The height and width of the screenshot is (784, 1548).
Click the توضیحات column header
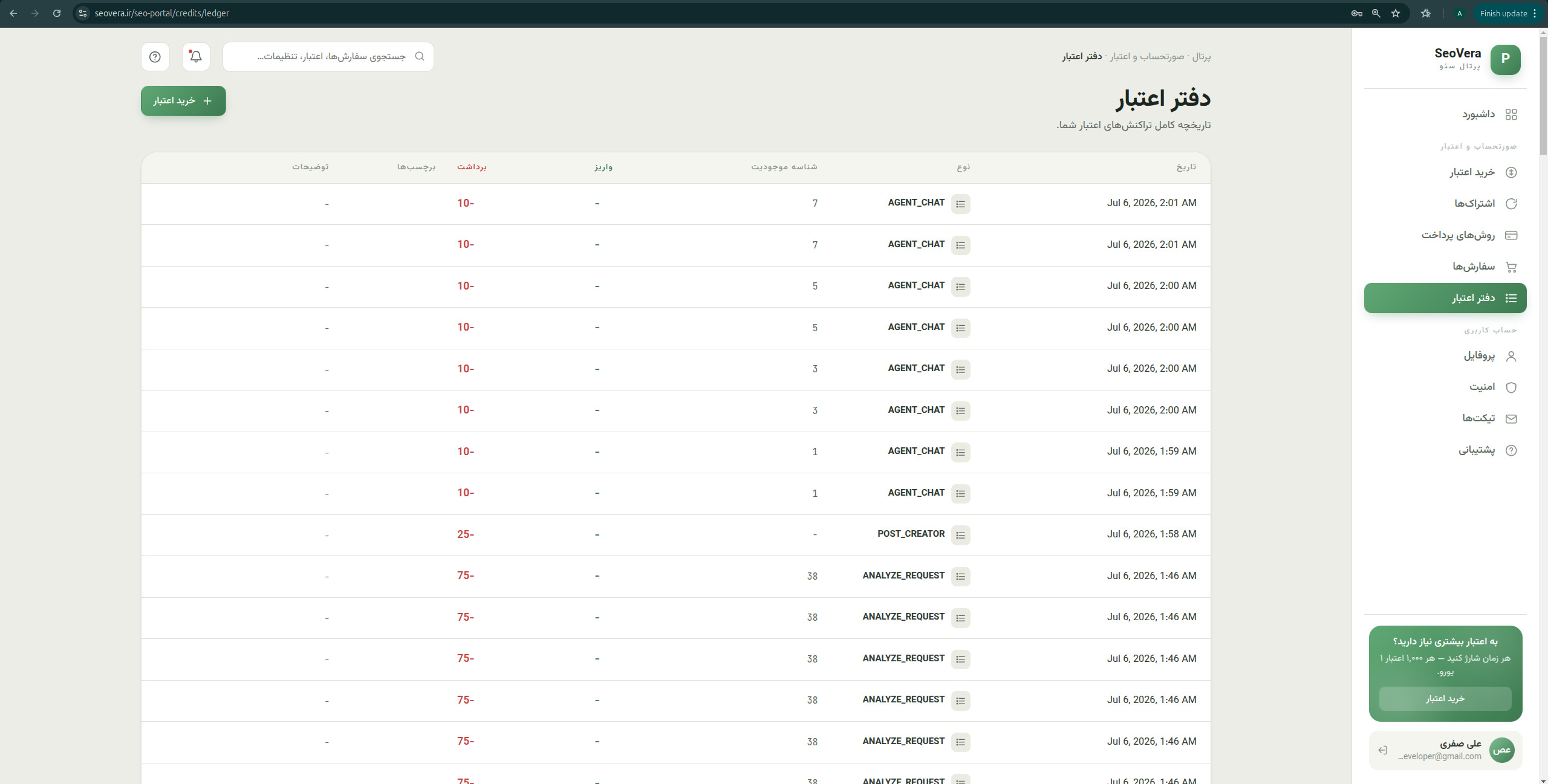310,167
